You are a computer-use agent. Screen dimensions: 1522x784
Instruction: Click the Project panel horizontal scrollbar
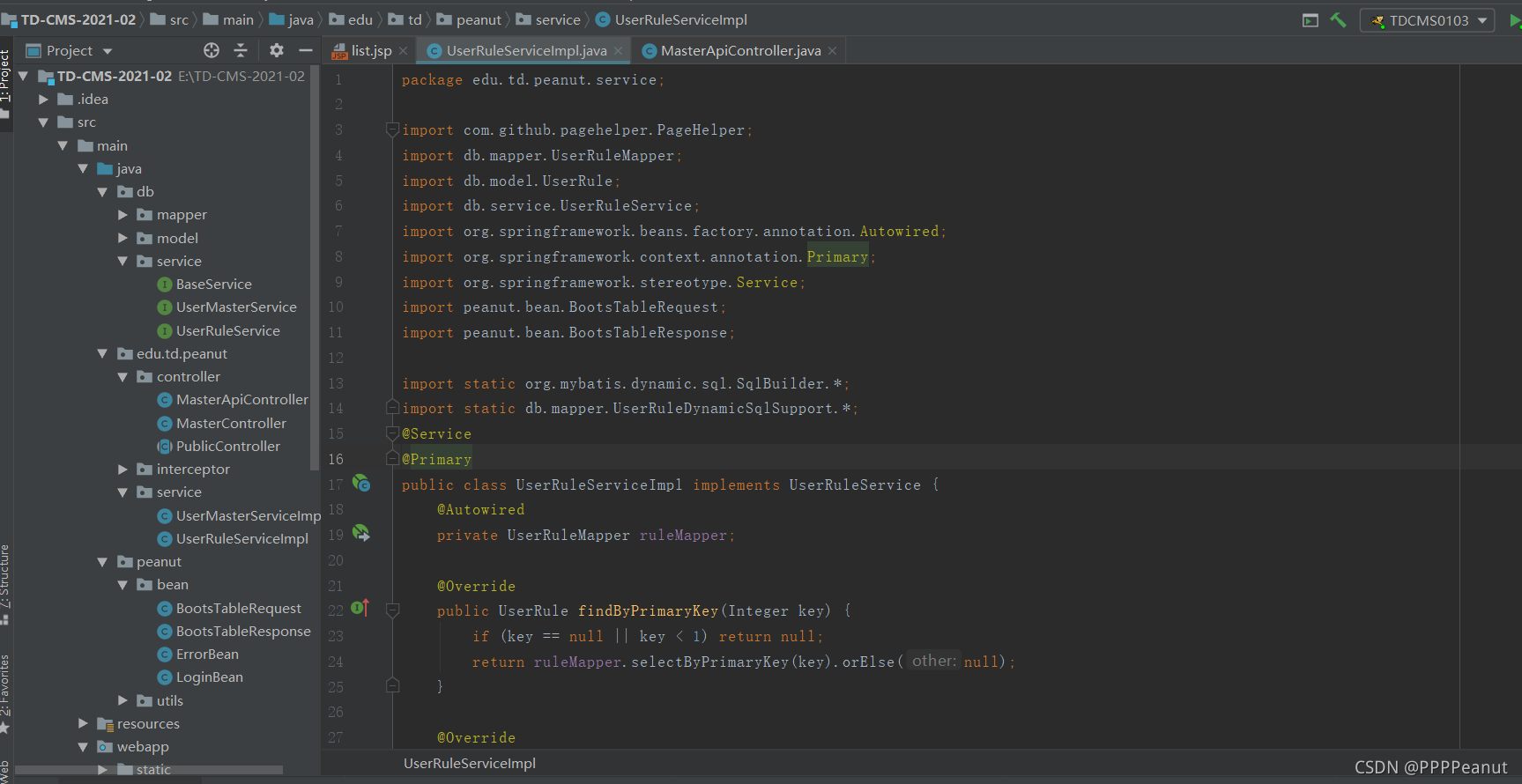pyautogui.click(x=149, y=770)
